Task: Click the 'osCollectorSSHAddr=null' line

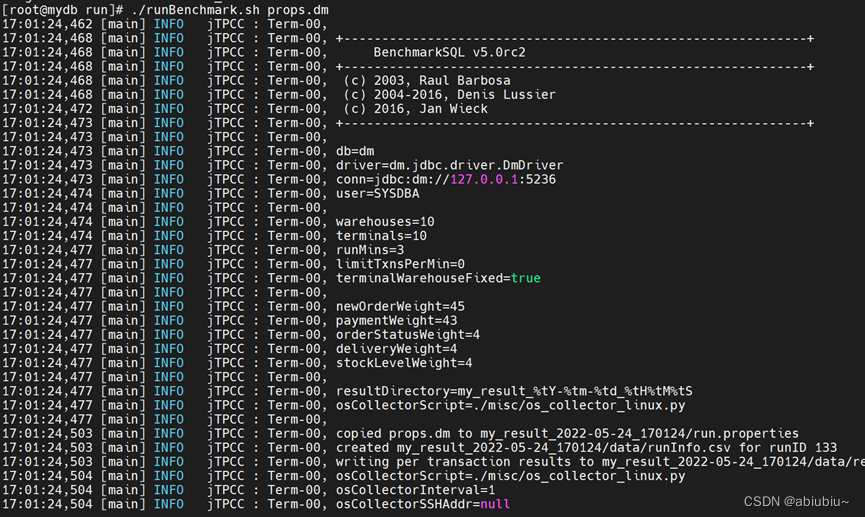Action: tap(423, 504)
